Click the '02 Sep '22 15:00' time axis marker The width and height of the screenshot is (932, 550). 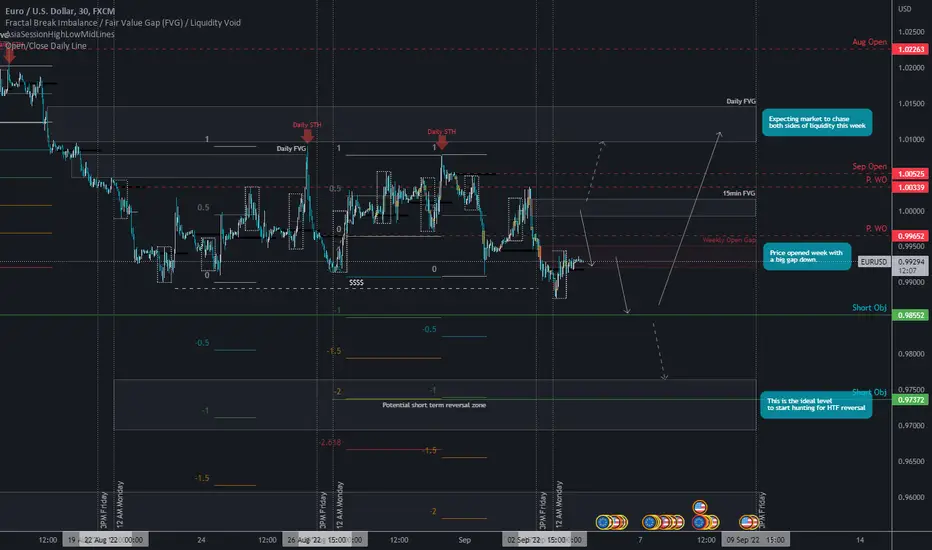(544, 540)
